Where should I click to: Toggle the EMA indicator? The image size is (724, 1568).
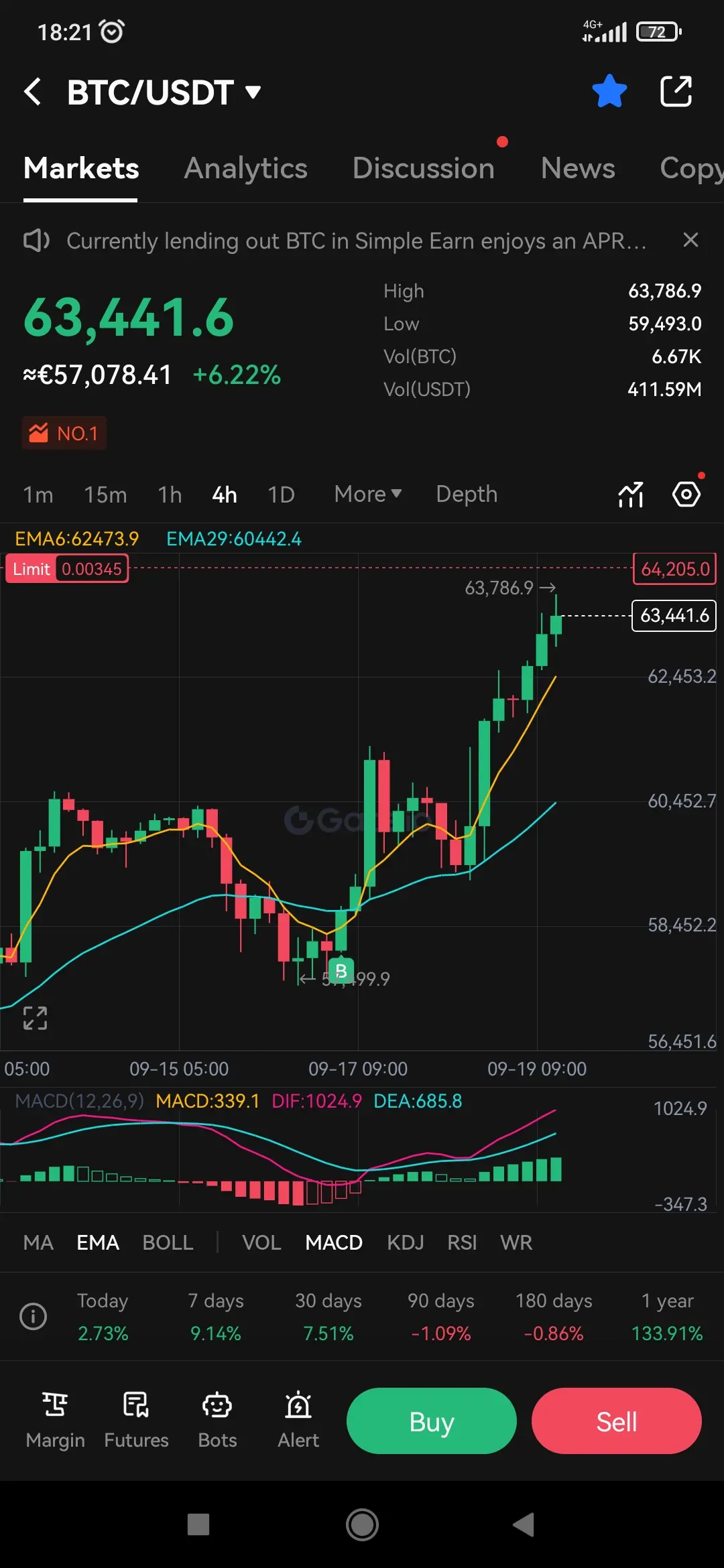(98, 1242)
